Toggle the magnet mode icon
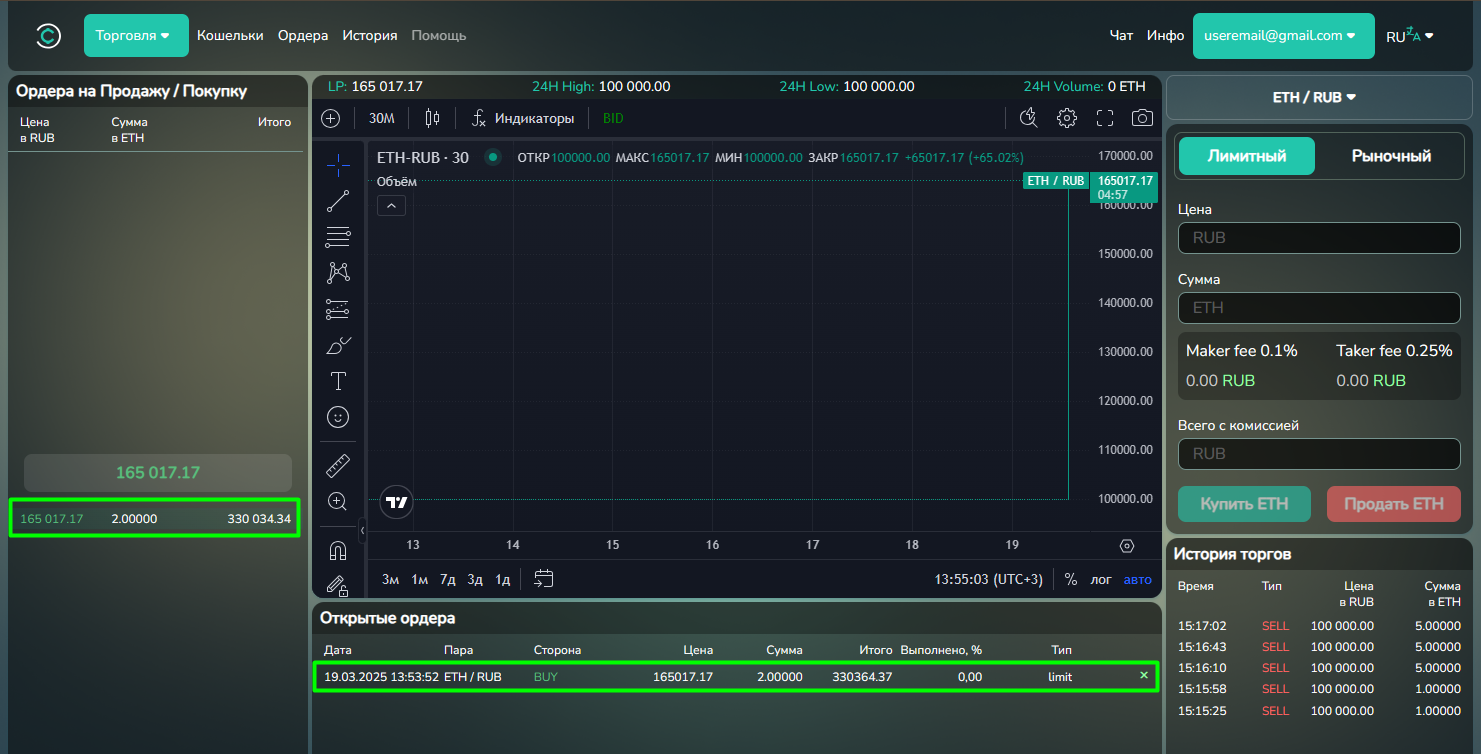Viewport: 1481px width, 754px height. pyautogui.click(x=338, y=550)
